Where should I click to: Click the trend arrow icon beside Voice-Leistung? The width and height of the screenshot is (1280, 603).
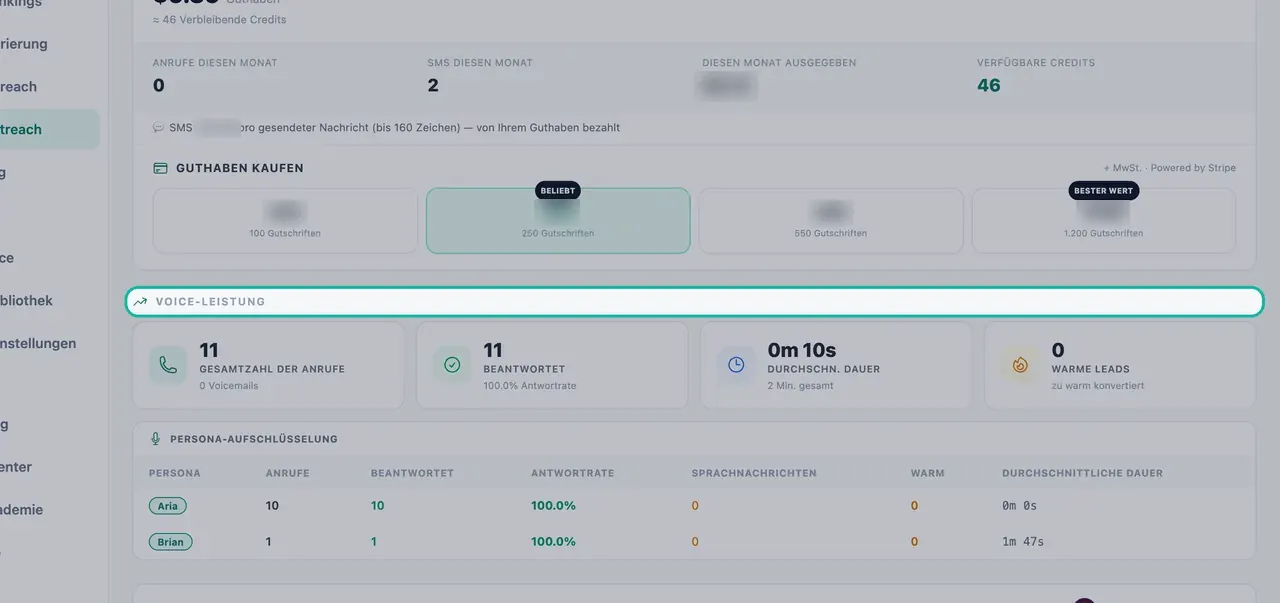pyautogui.click(x=140, y=301)
